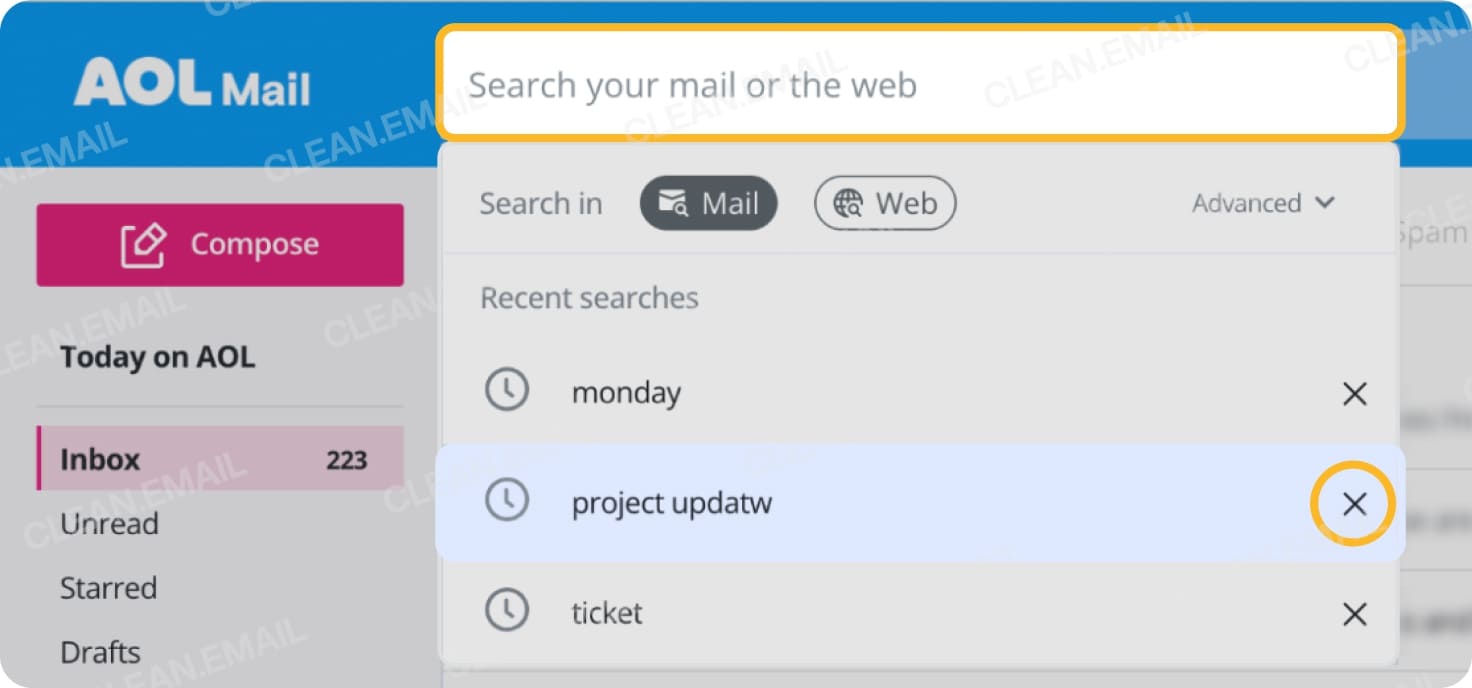Clear the ticket recent search

[1354, 614]
